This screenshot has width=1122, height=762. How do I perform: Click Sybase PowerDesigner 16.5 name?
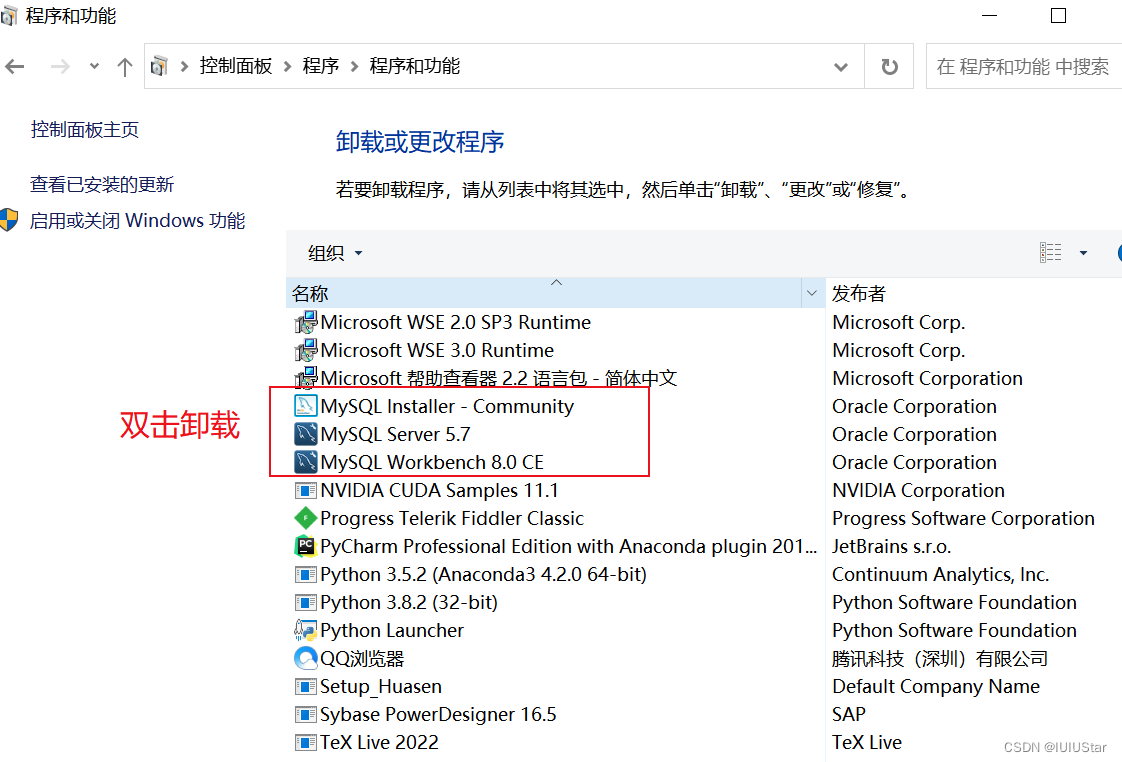coord(438,715)
